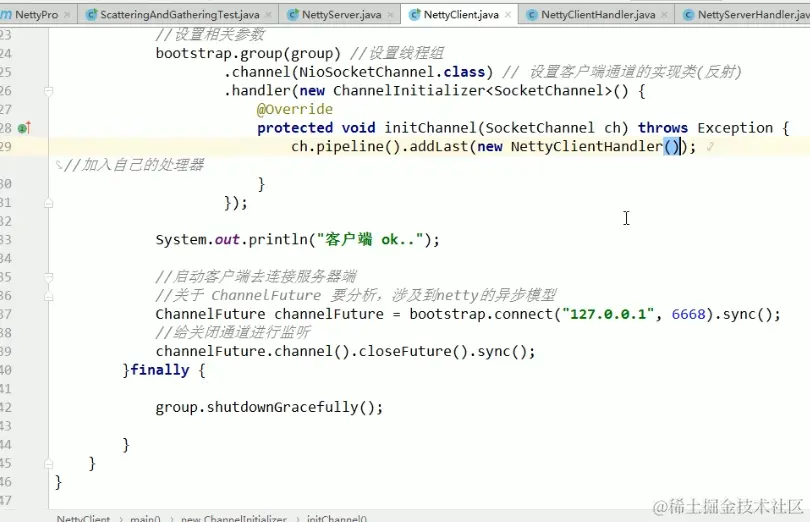Click the port number 6668
Image resolution: width=810 pixels, height=522 pixels.
688,314
